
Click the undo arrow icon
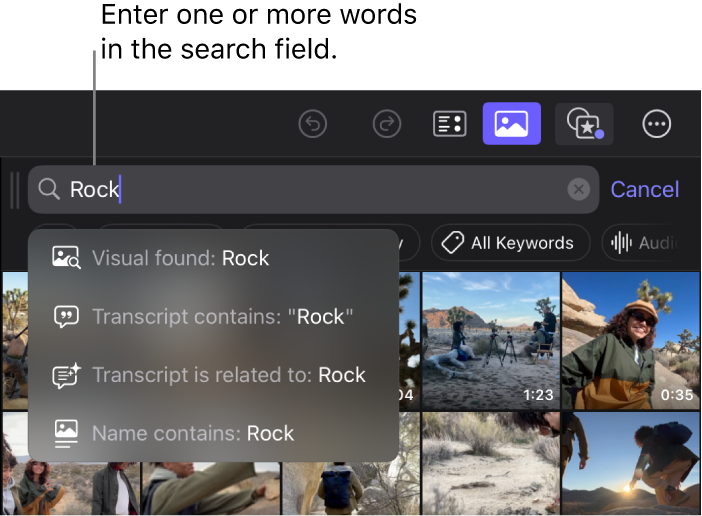click(312, 124)
